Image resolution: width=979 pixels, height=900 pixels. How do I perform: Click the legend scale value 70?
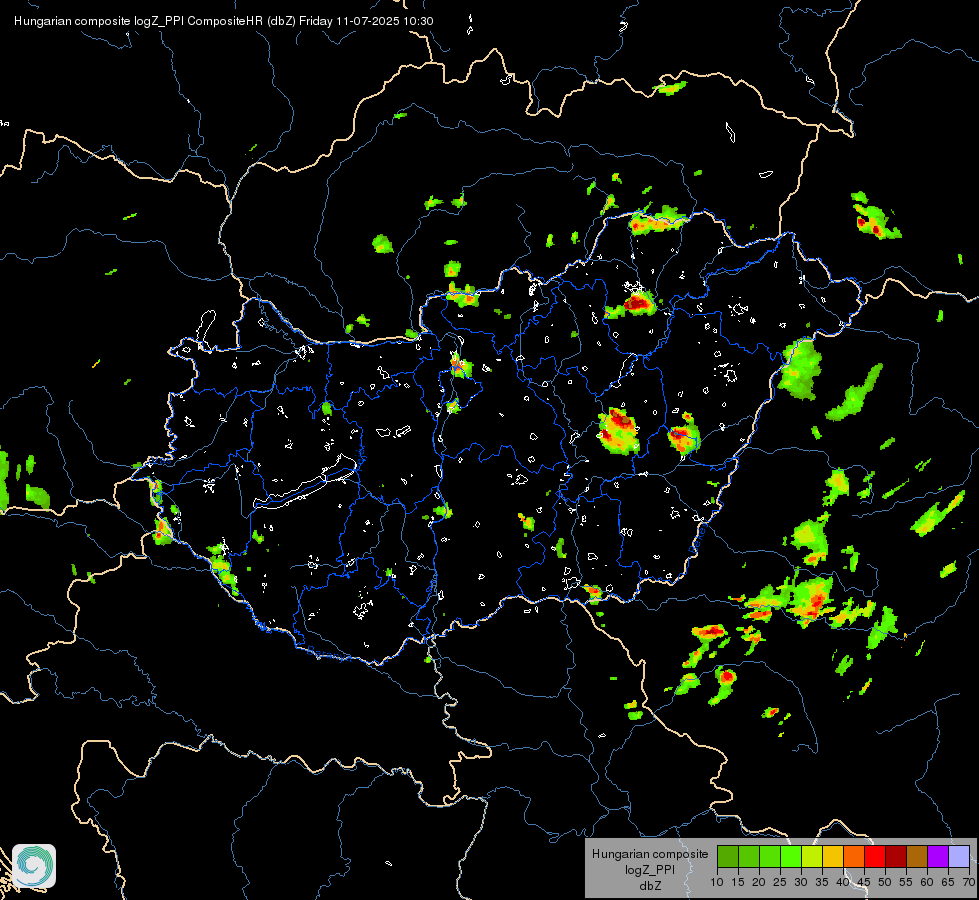pos(969,883)
